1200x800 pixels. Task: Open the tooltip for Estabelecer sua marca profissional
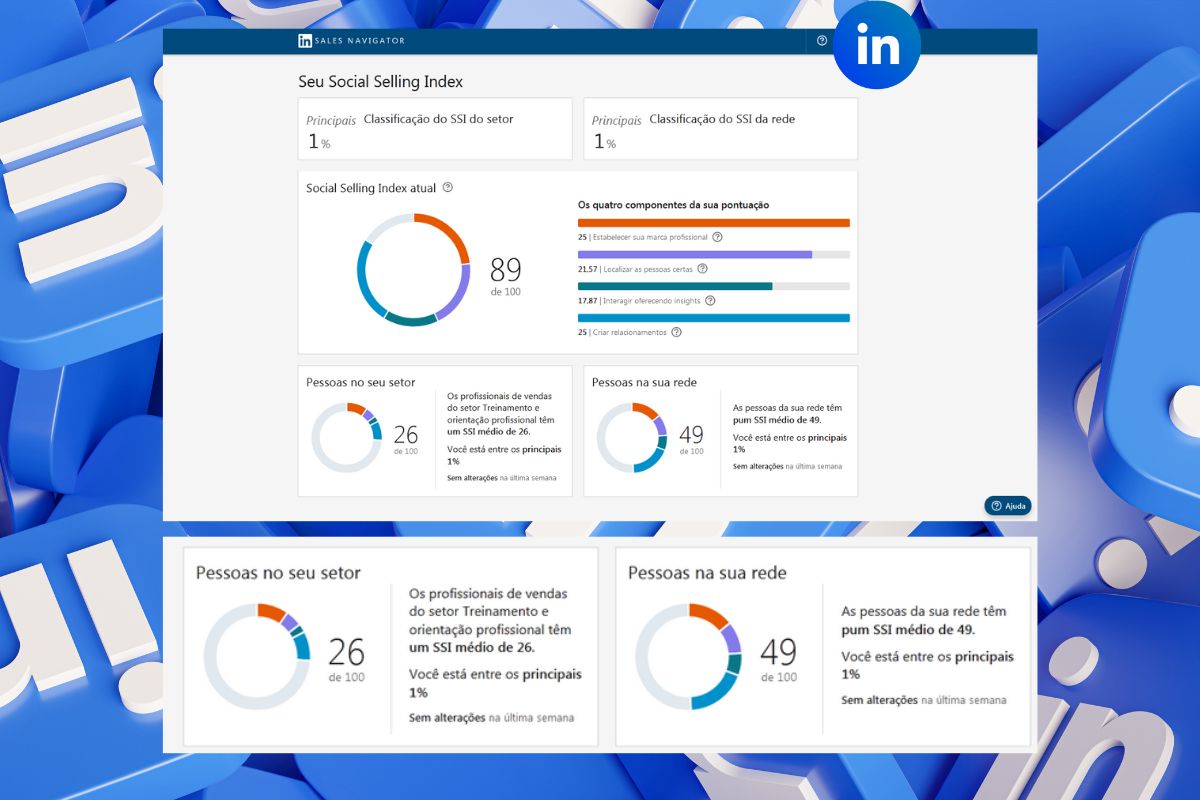717,237
